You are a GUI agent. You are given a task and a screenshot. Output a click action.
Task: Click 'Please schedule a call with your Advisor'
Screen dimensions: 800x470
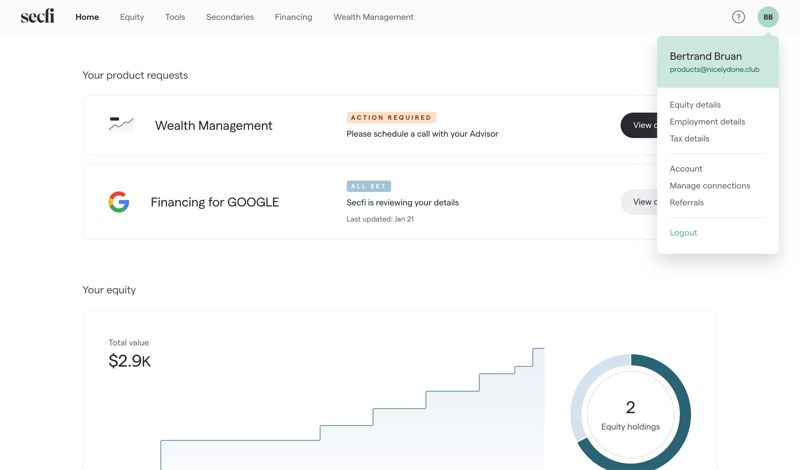(422, 134)
